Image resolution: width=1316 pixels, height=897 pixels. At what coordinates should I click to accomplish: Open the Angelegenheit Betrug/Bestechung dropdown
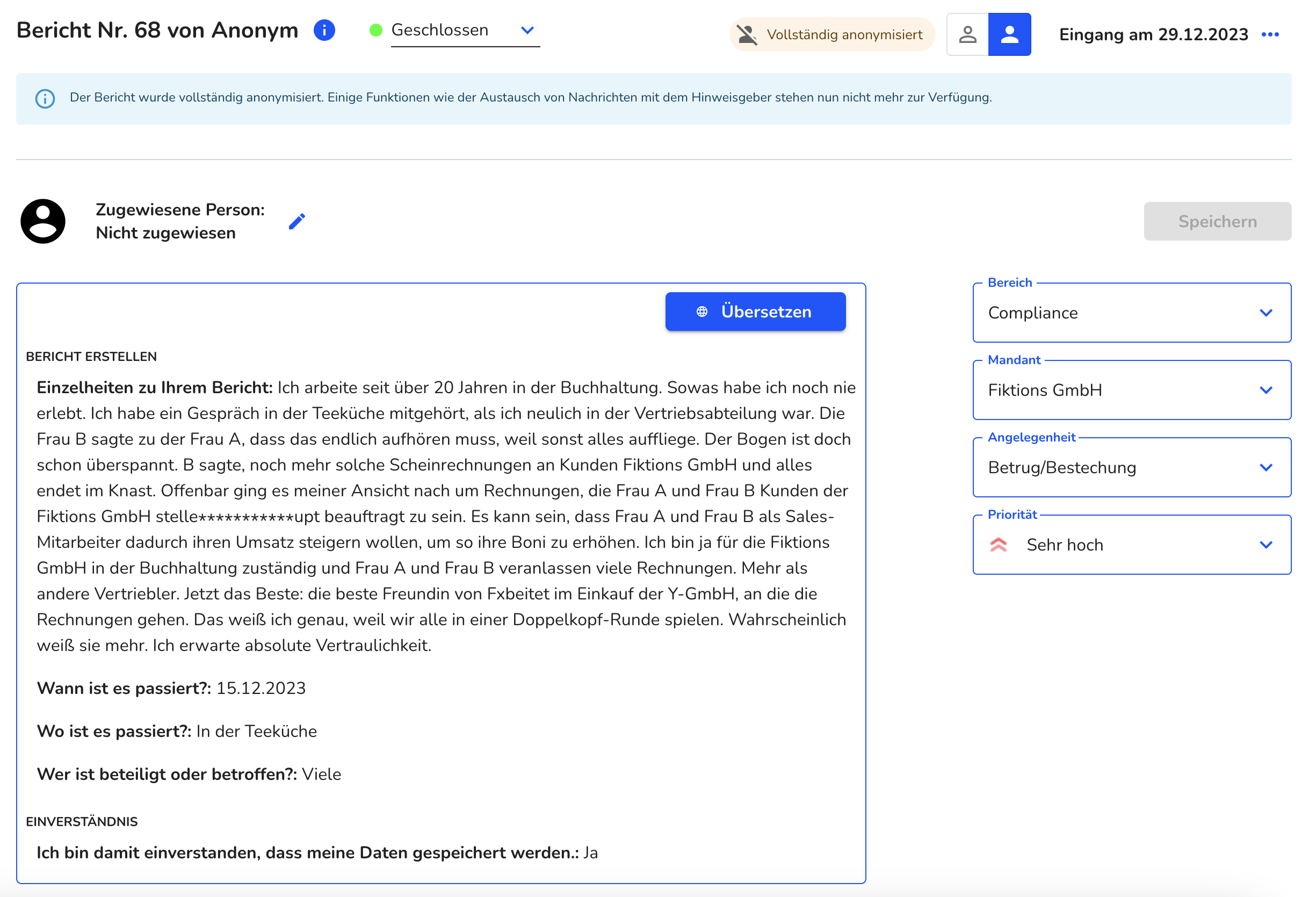tap(1131, 467)
